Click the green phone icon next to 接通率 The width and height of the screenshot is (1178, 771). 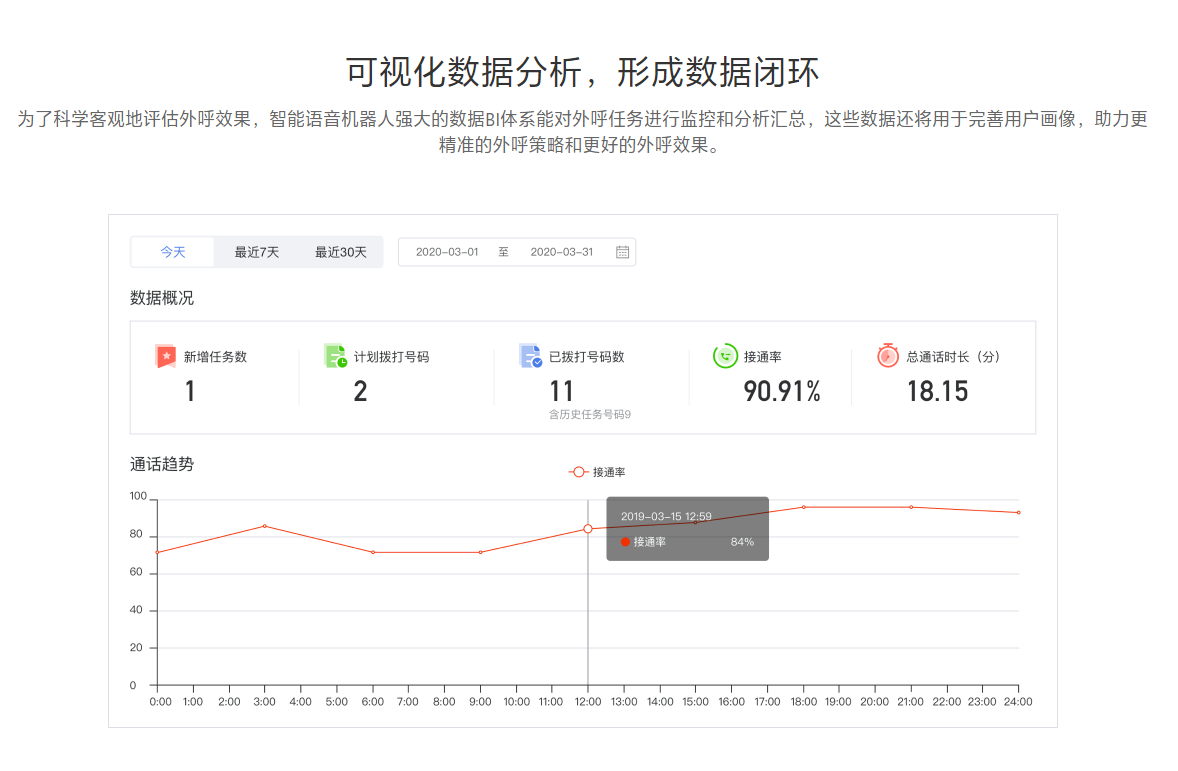tap(726, 356)
